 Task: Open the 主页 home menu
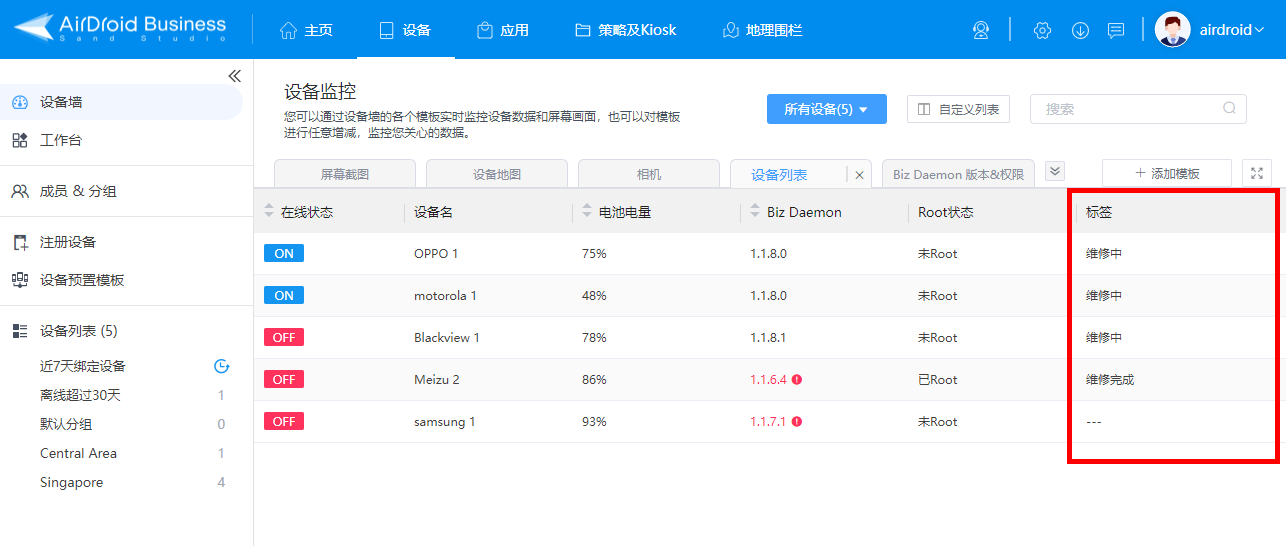pos(306,30)
